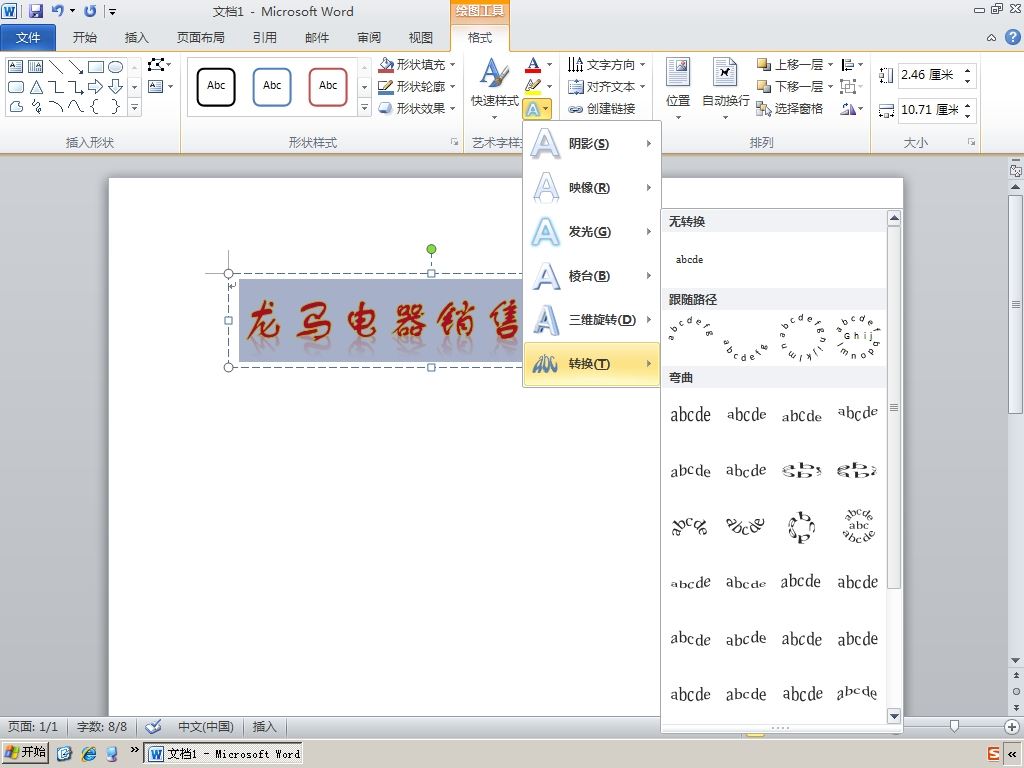
Task: Open the 映像(R) submenu
Action: 592,188
